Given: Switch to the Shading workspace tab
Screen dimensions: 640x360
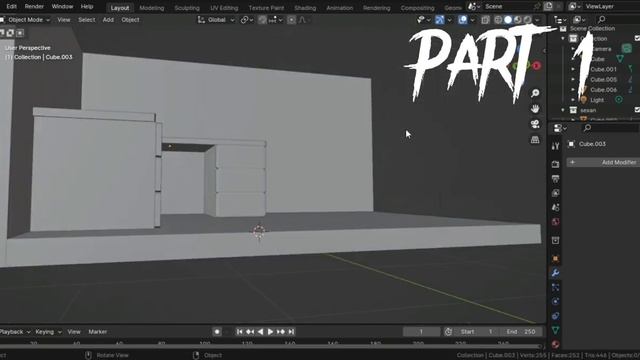Looking at the screenshot, I should tap(305, 8).
